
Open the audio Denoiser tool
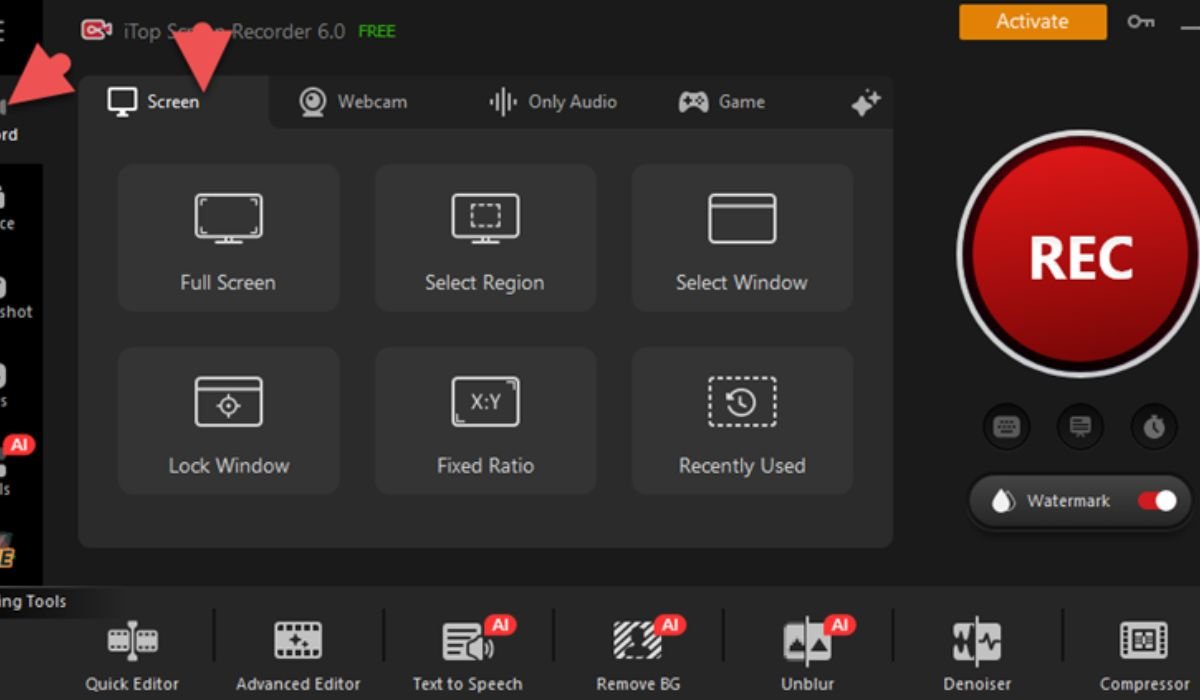(x=976, y=655)
